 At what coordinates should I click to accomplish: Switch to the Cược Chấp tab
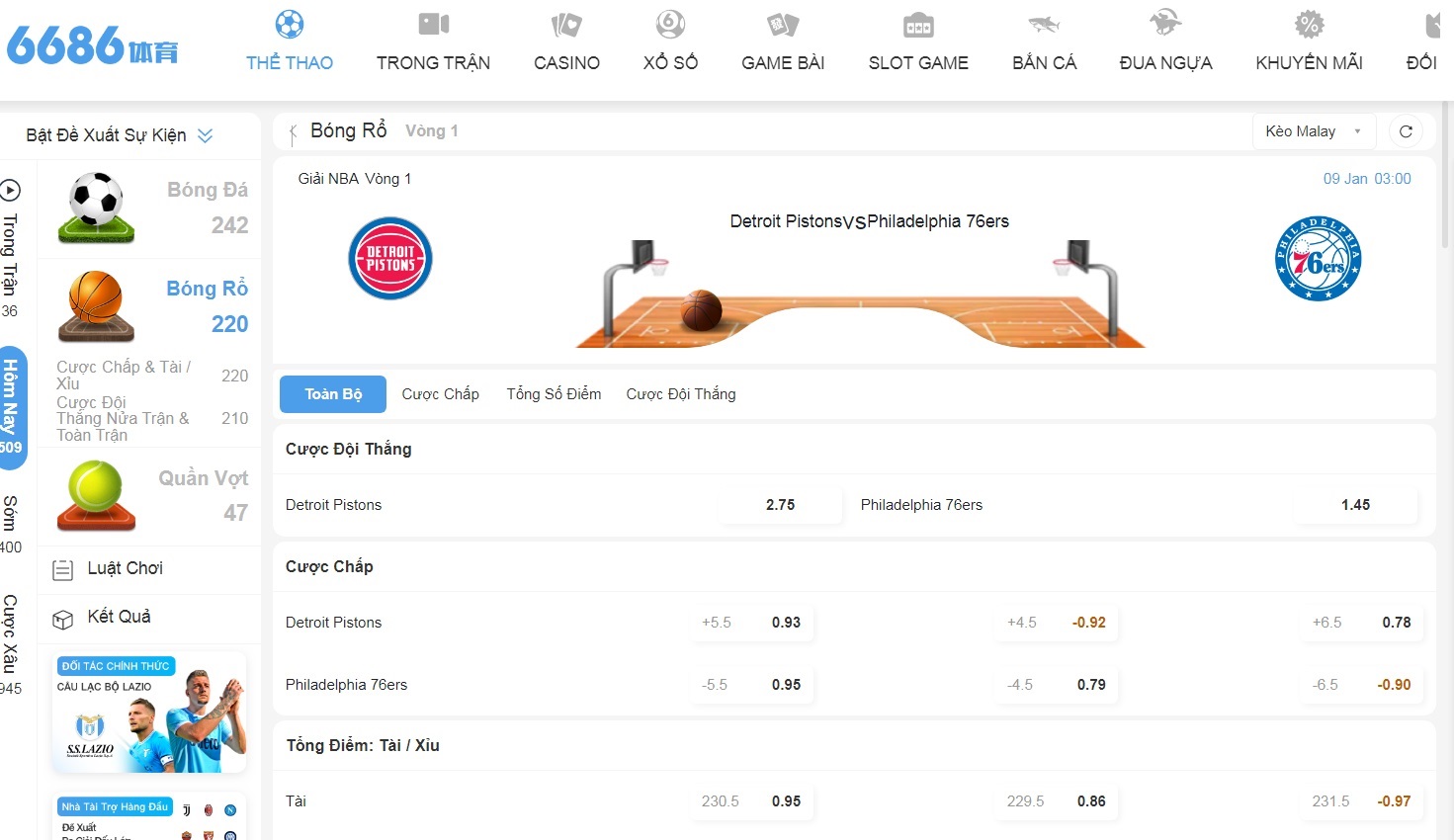pyautogui.click(x=440, y=394)
